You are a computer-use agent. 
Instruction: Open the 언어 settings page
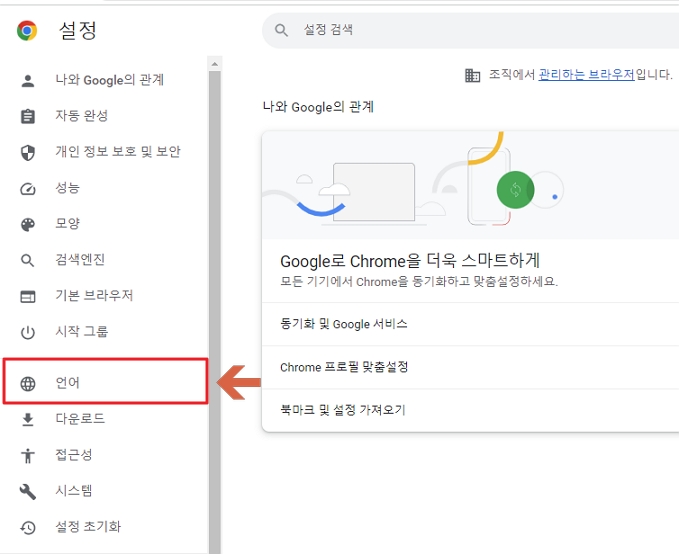click(105, 381)
